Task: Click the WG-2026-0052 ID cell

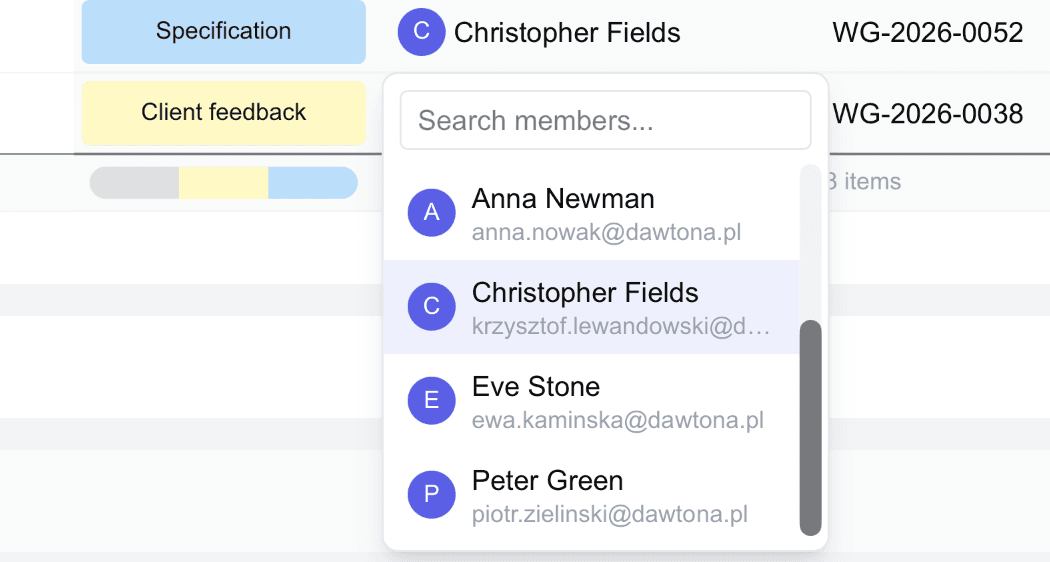Action: pos(927,33)
